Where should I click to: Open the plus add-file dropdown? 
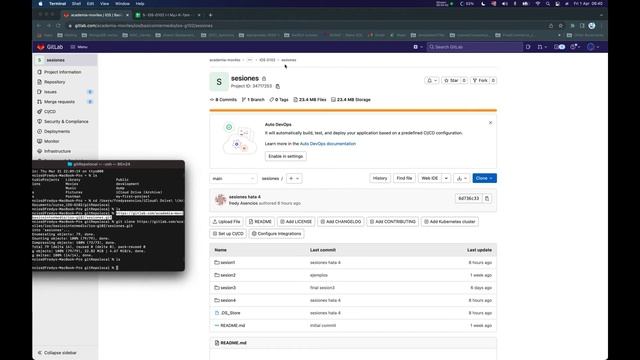tap(294, 178)
